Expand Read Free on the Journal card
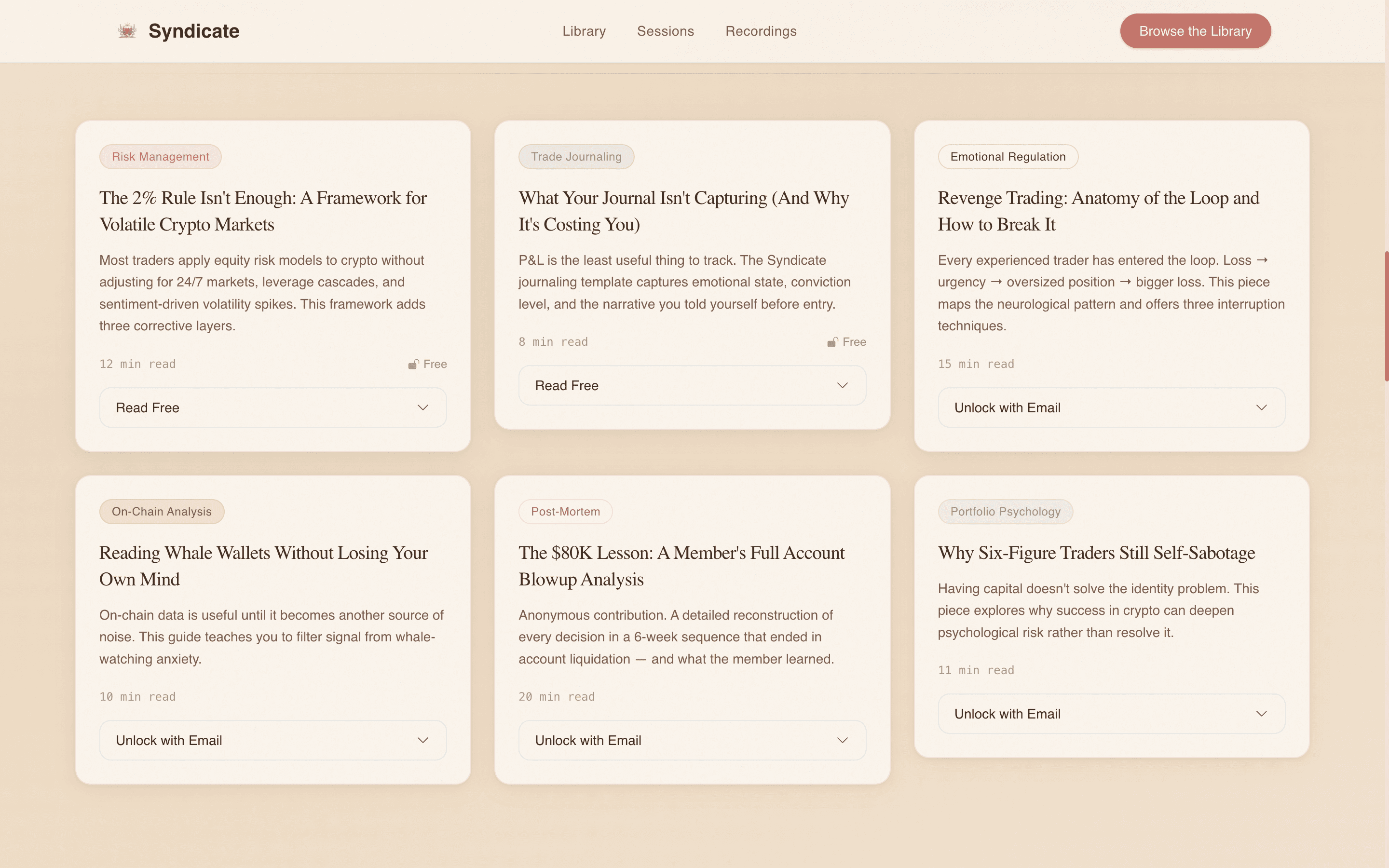1389x868 pixels. (x=692, y=386)
